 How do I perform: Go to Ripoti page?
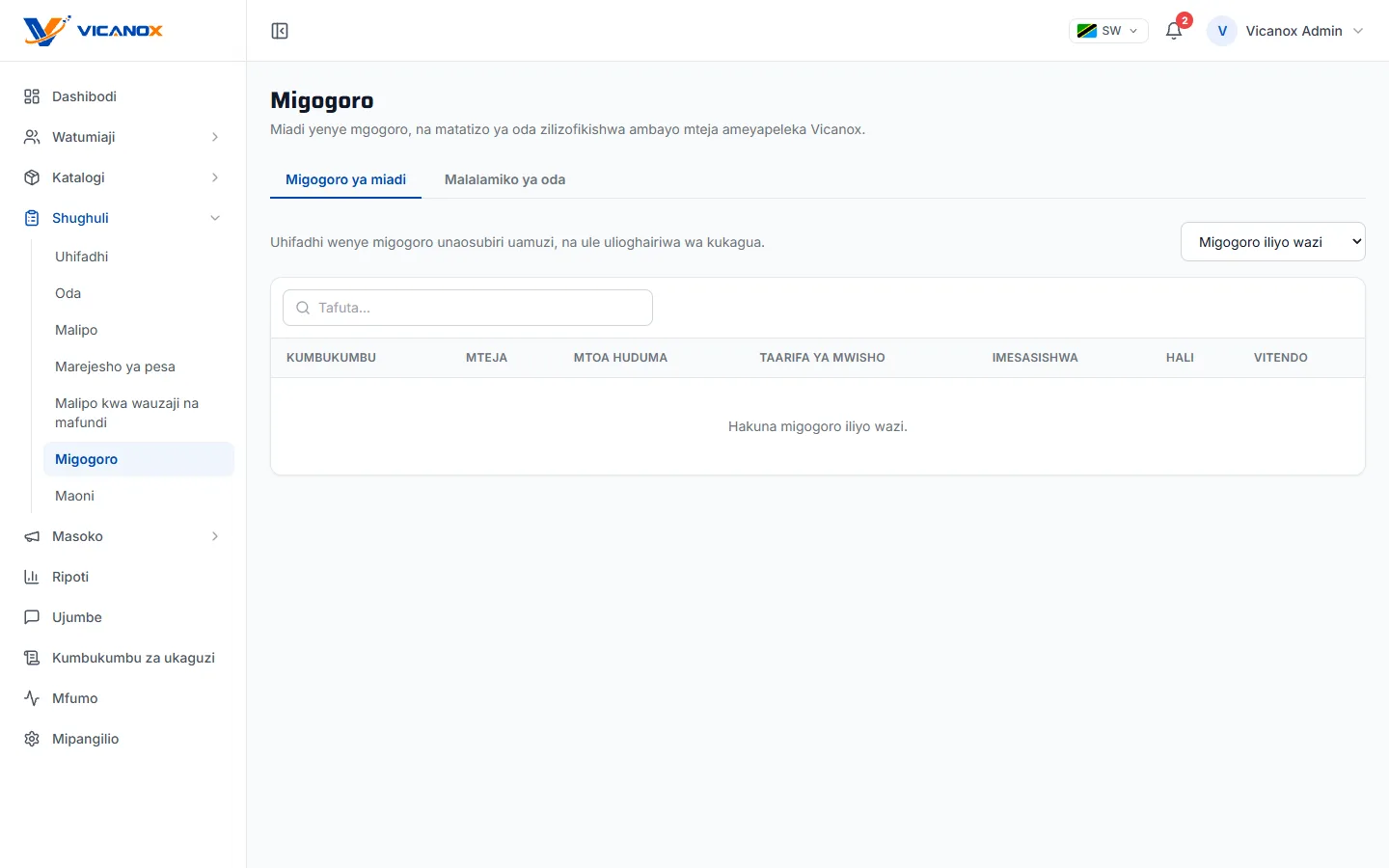tap(123, 577)
